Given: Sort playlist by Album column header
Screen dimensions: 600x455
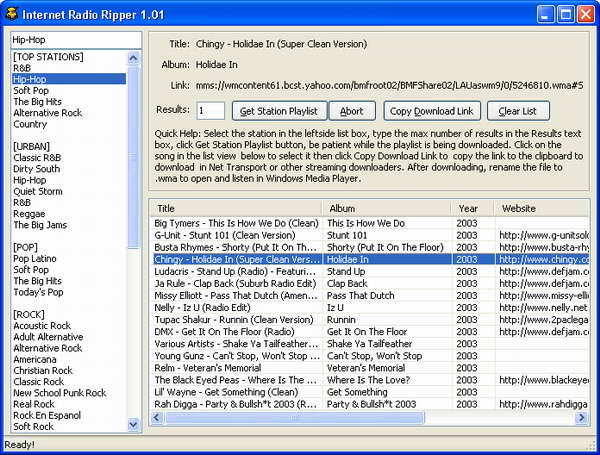Looking at the screenshot, I should 386,209.
